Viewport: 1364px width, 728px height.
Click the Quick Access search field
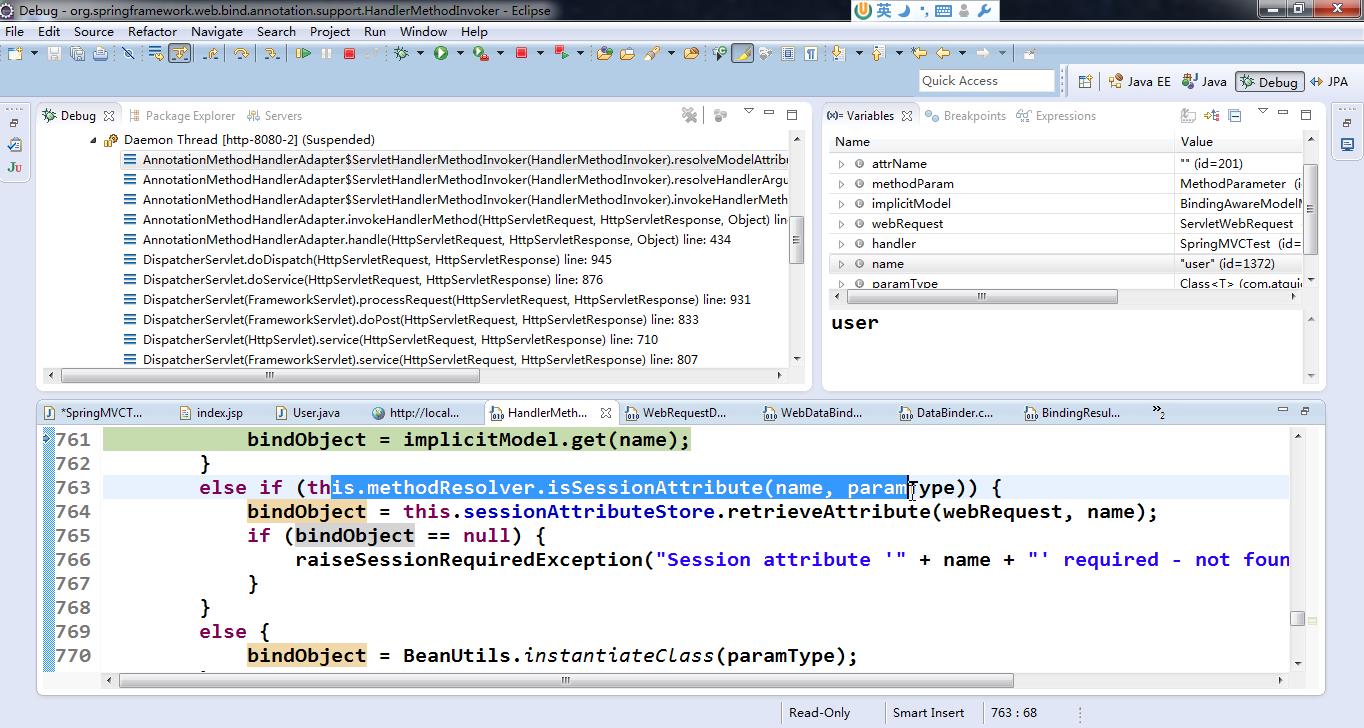987,81
